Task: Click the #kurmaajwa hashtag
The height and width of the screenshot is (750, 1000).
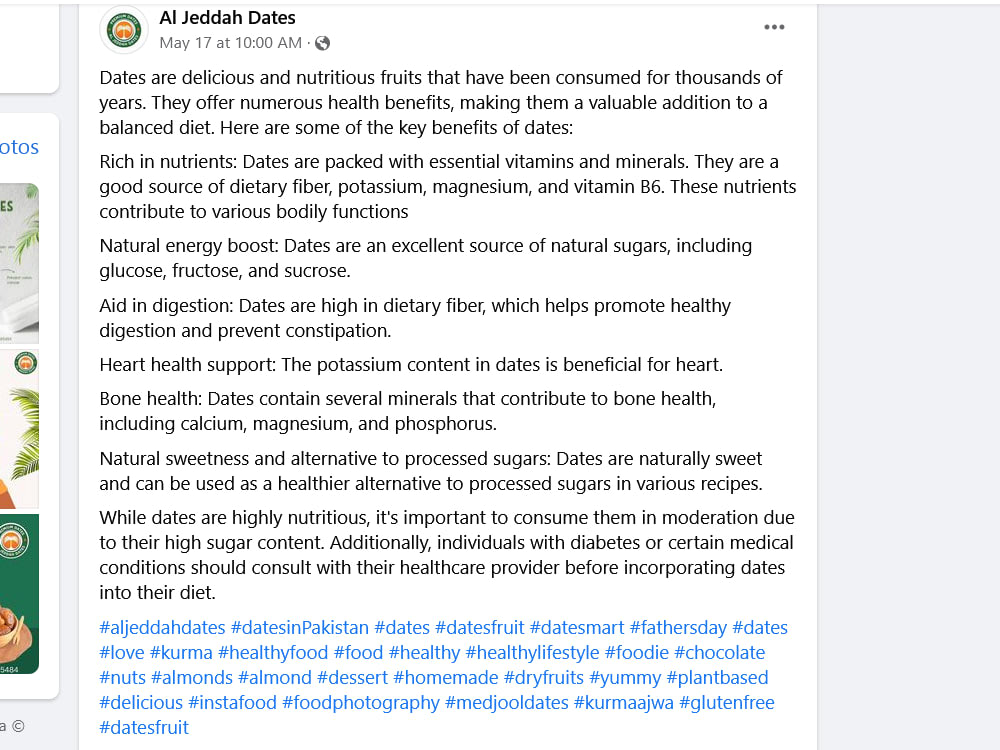Action: [624, 702]
